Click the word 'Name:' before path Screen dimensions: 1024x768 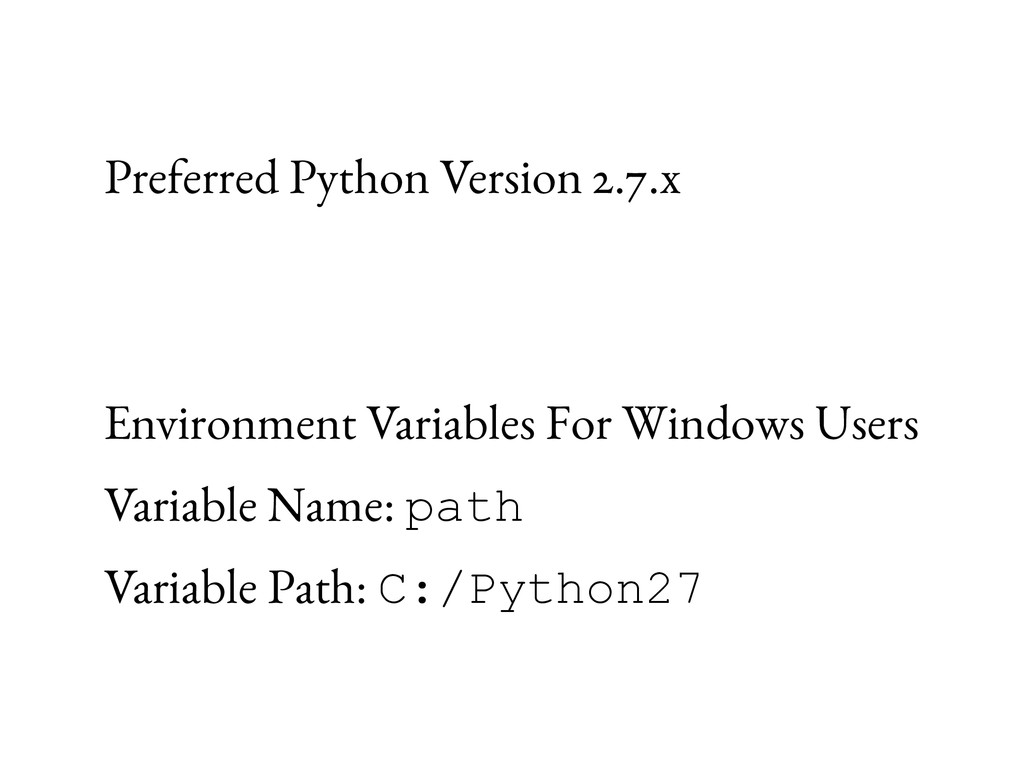(331, 506)
